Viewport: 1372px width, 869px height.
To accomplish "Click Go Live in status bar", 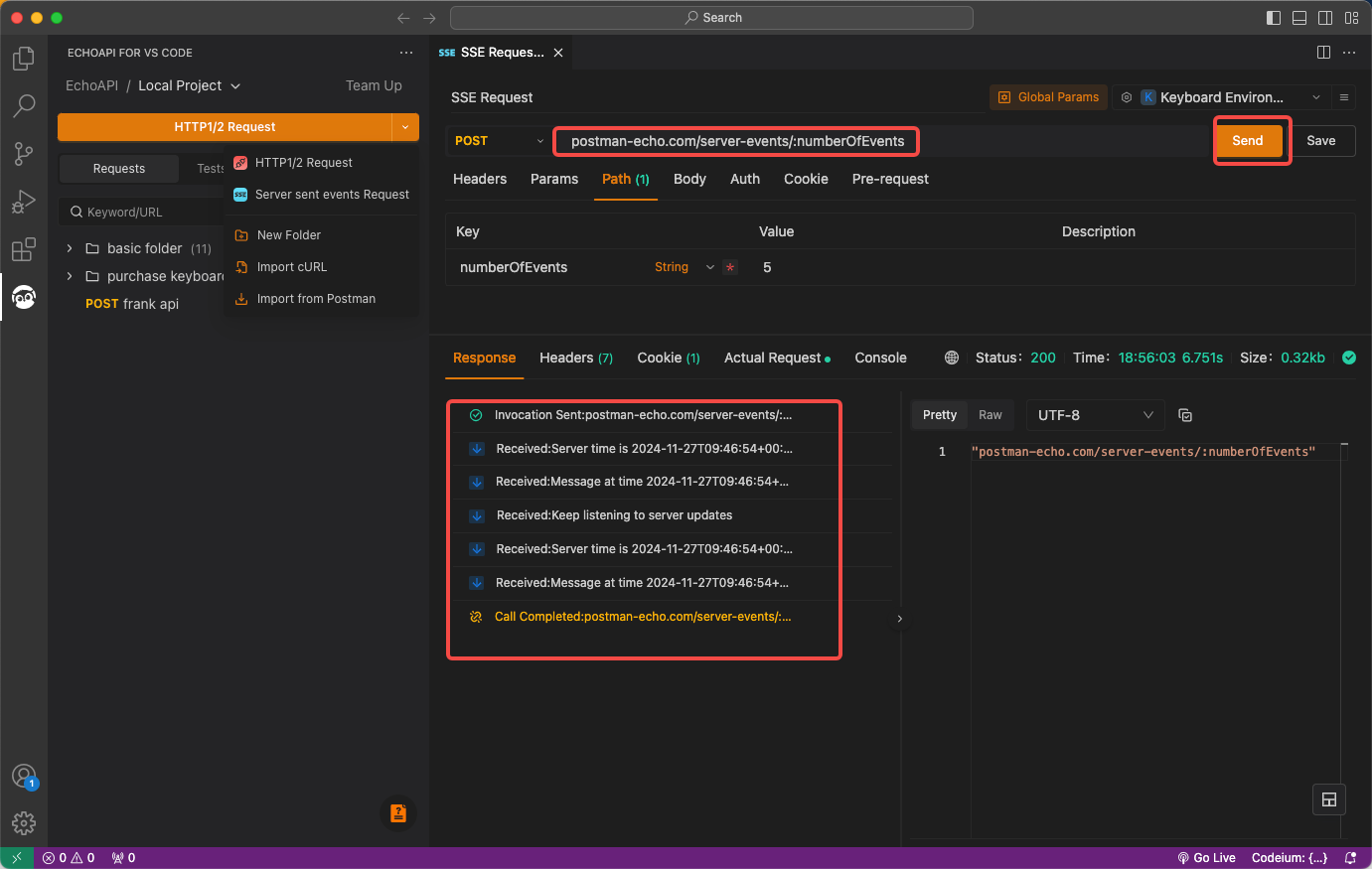I will click(x=1206, y=858).
